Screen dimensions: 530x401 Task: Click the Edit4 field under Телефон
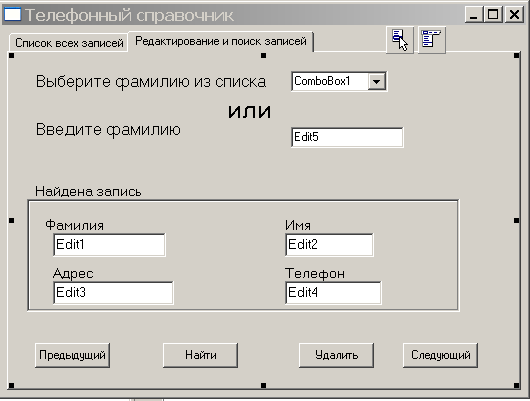[333, 292]
